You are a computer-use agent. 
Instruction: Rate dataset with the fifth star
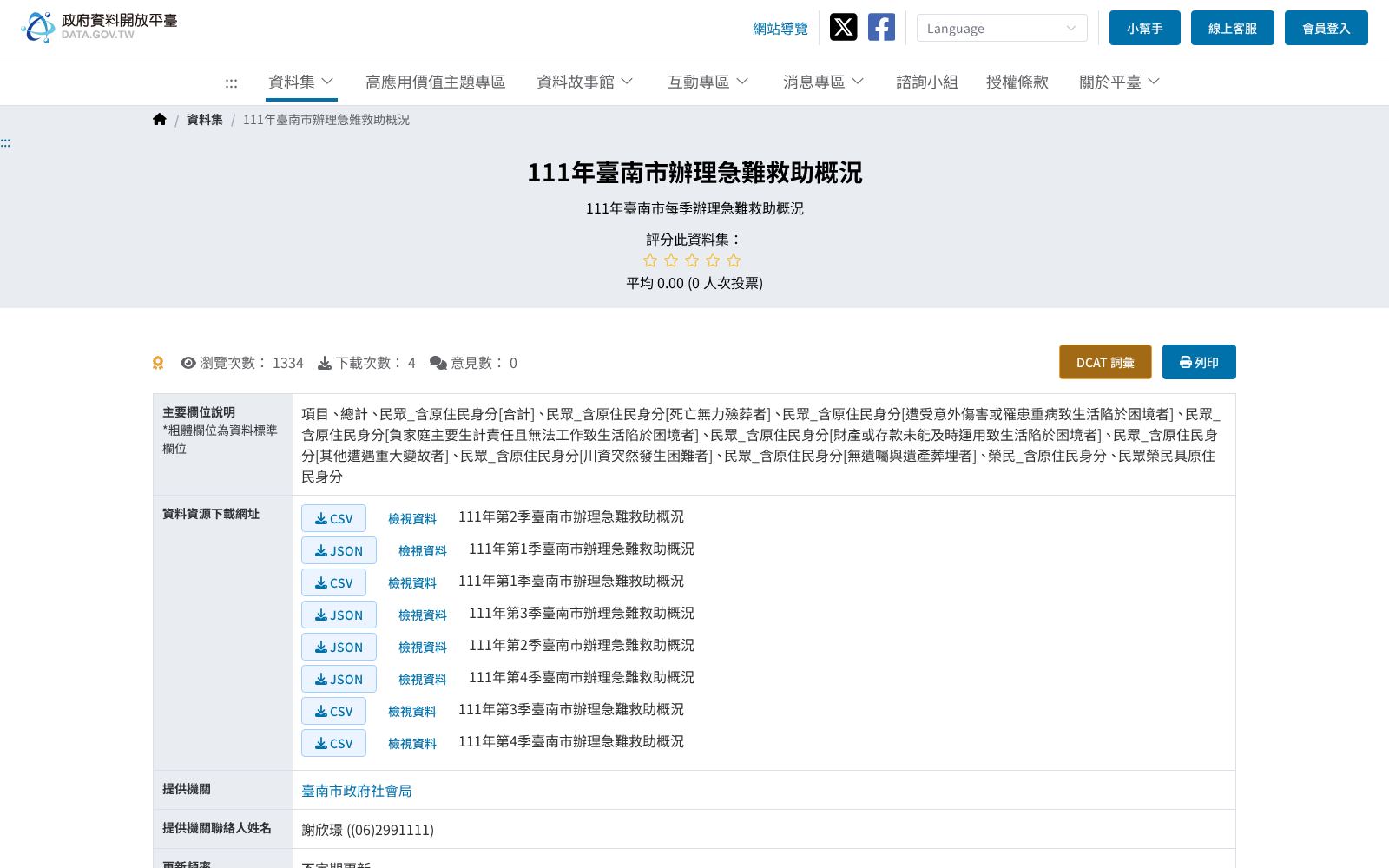point(734,260)
